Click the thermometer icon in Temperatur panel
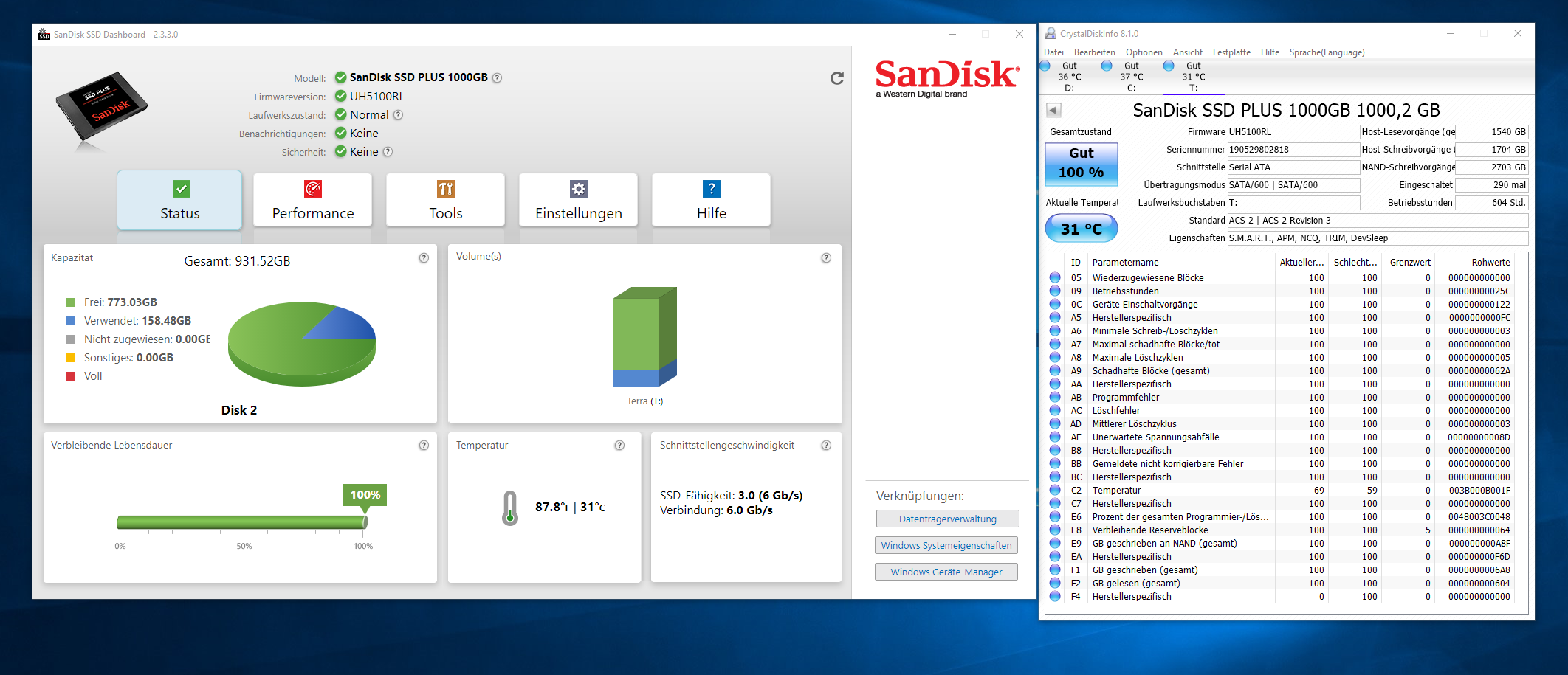 click(509, 508)
